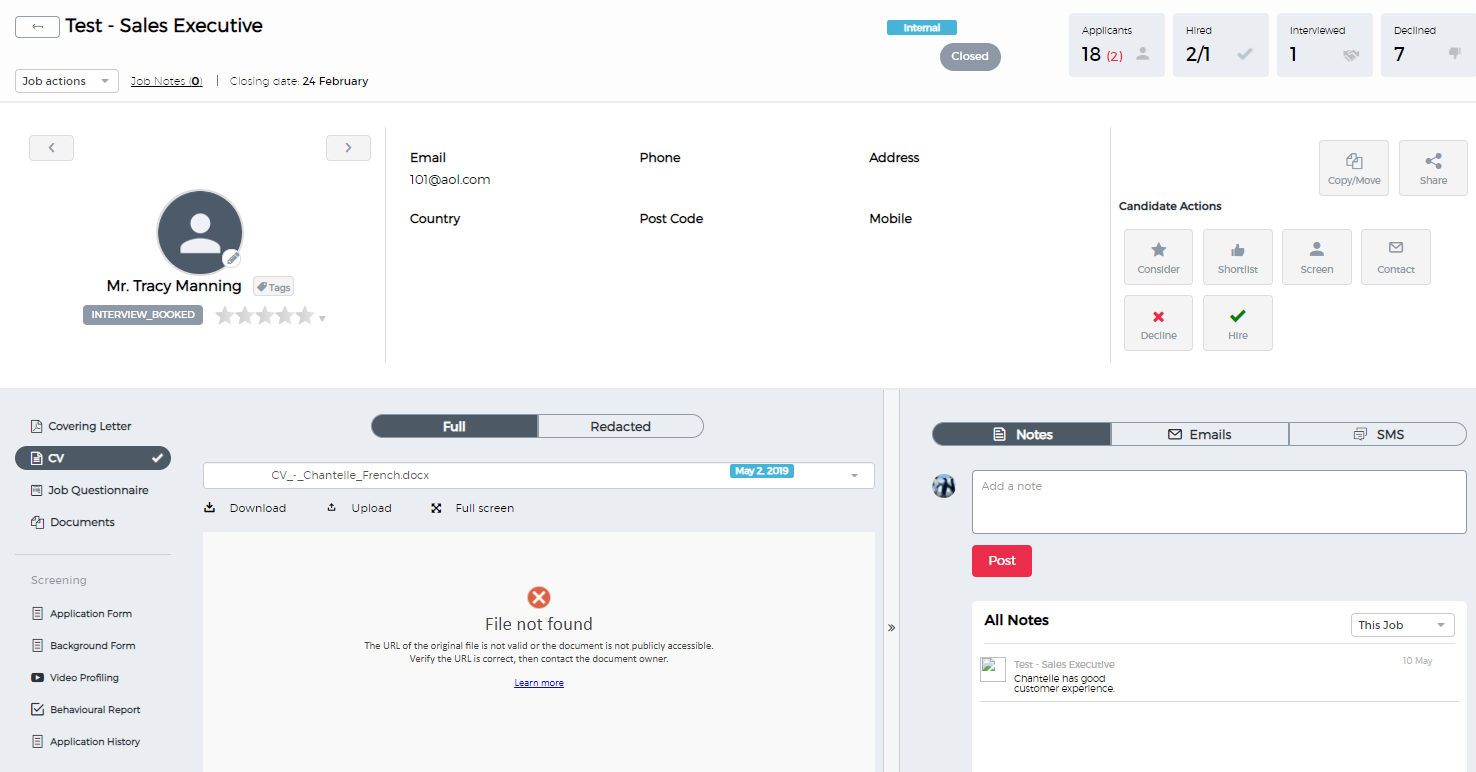Viewport: 1476px width, 772px height.
Task: Open the Tags editor for Tracy Manning
Action: 273,287
